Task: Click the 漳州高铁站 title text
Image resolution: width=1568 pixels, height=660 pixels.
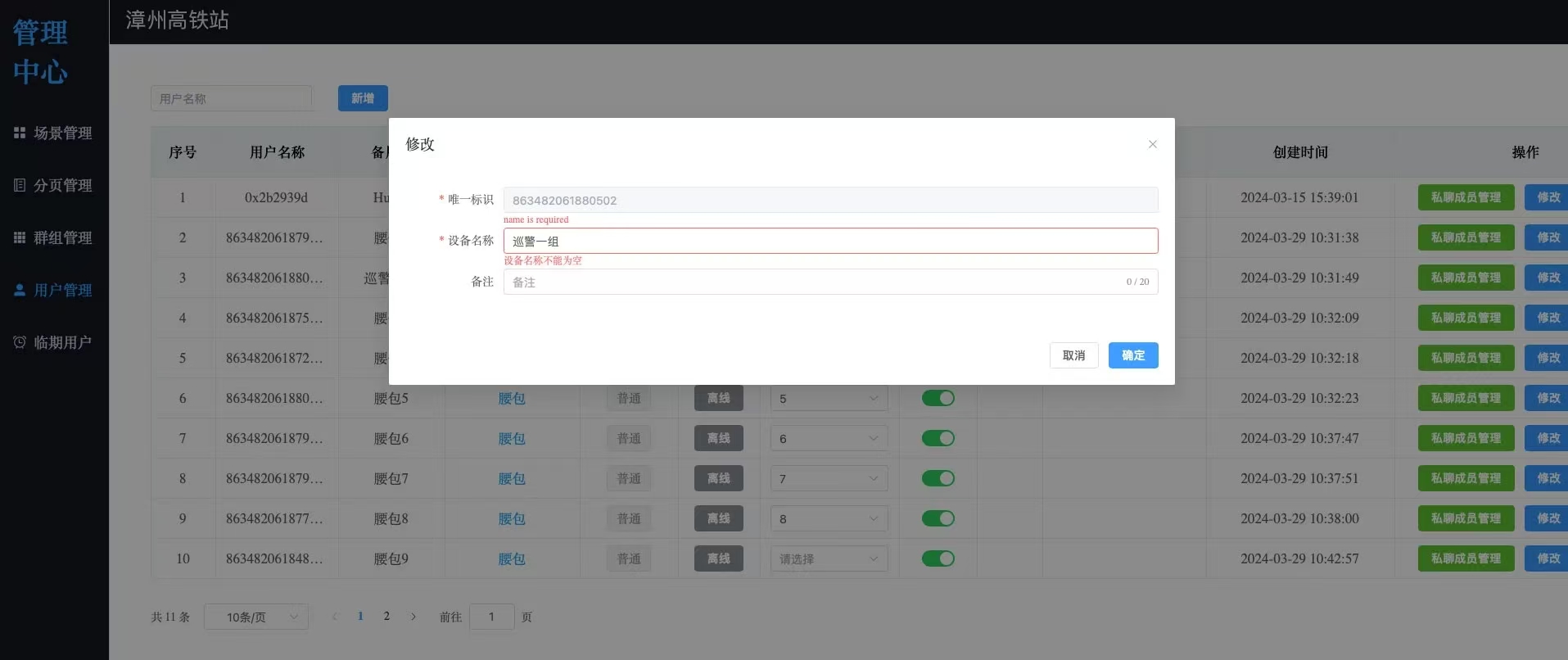Action: (177, 20)
